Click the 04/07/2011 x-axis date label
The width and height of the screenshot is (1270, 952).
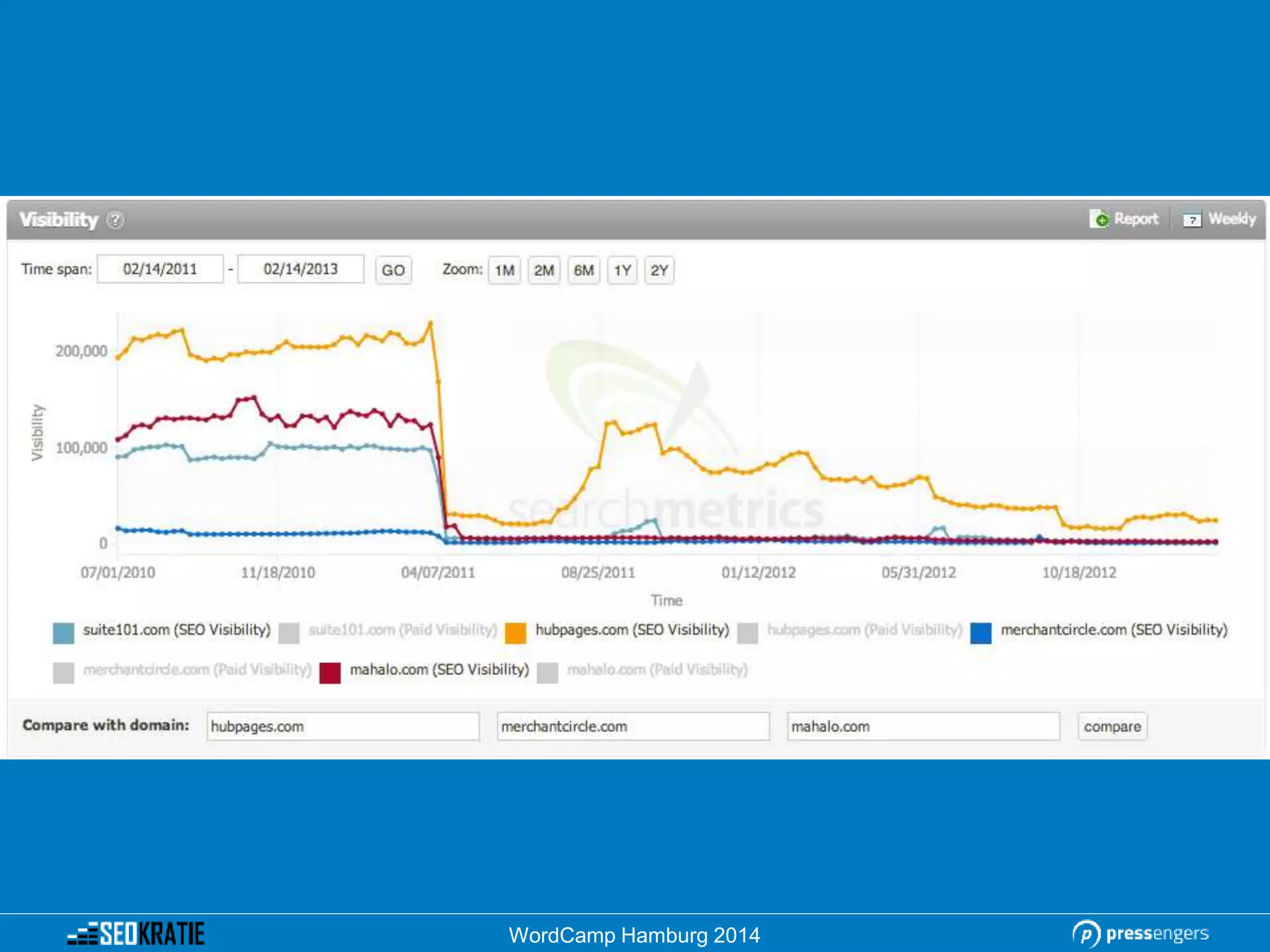(438, 573)
